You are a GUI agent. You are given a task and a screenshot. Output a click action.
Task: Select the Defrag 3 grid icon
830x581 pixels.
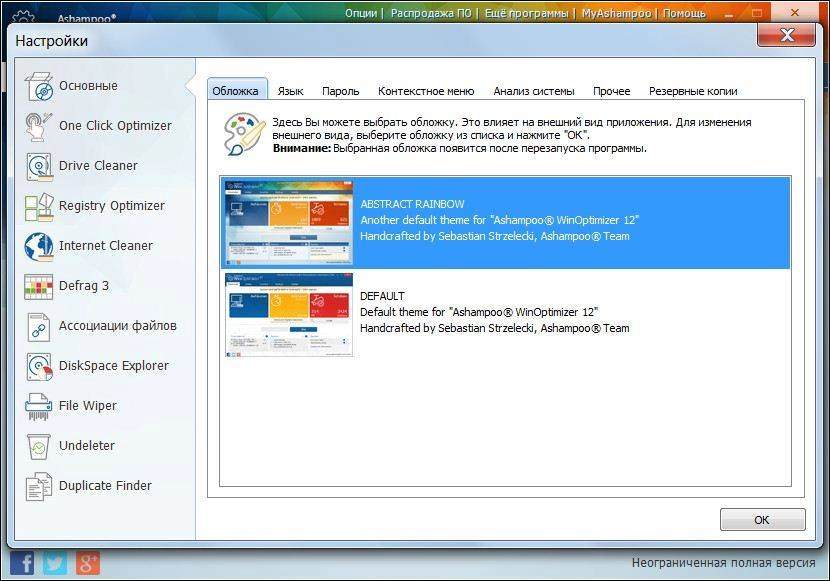click(39, 287)
